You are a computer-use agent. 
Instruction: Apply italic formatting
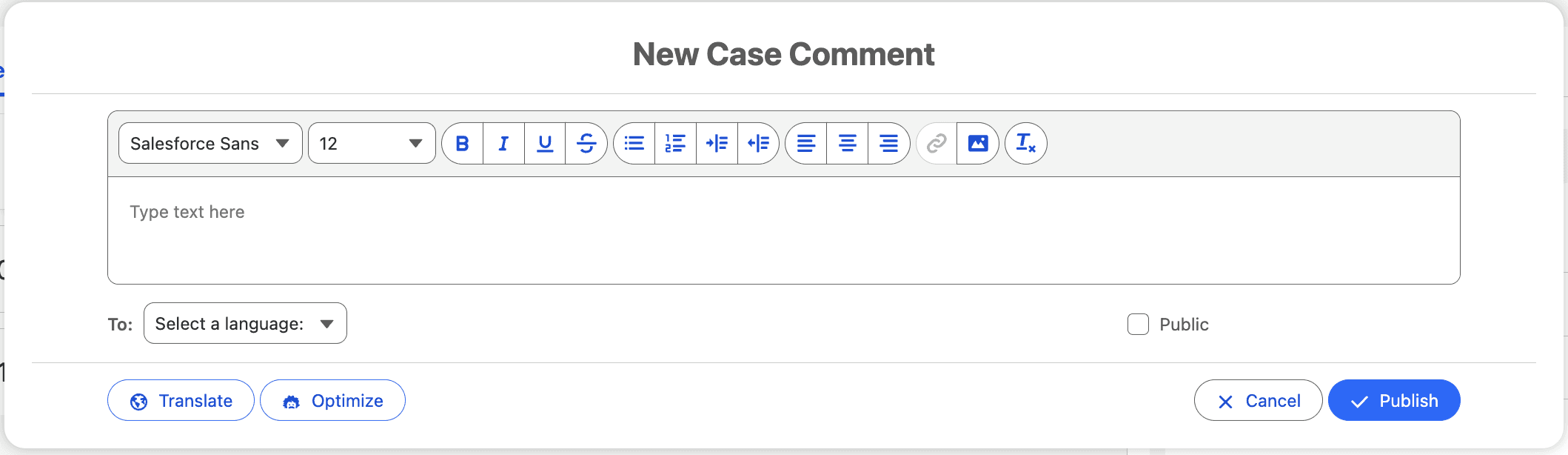503,144
